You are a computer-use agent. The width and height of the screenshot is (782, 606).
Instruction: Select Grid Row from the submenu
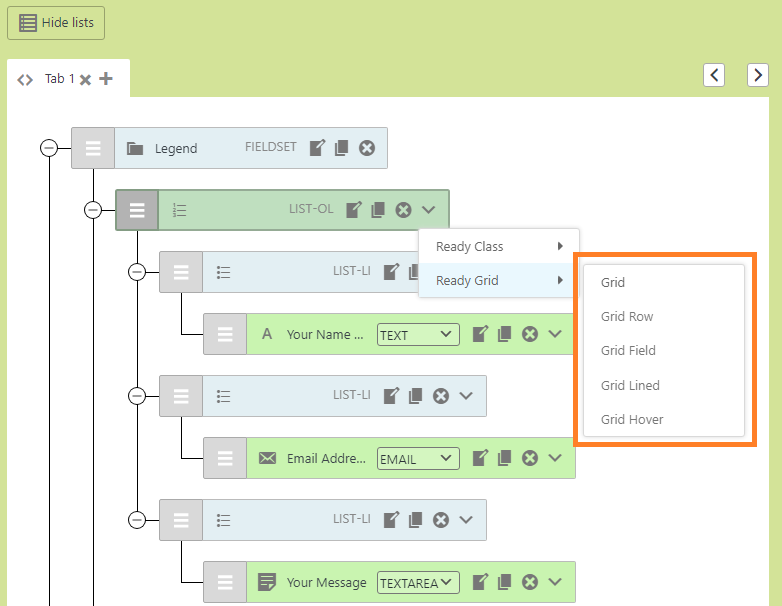627,317
